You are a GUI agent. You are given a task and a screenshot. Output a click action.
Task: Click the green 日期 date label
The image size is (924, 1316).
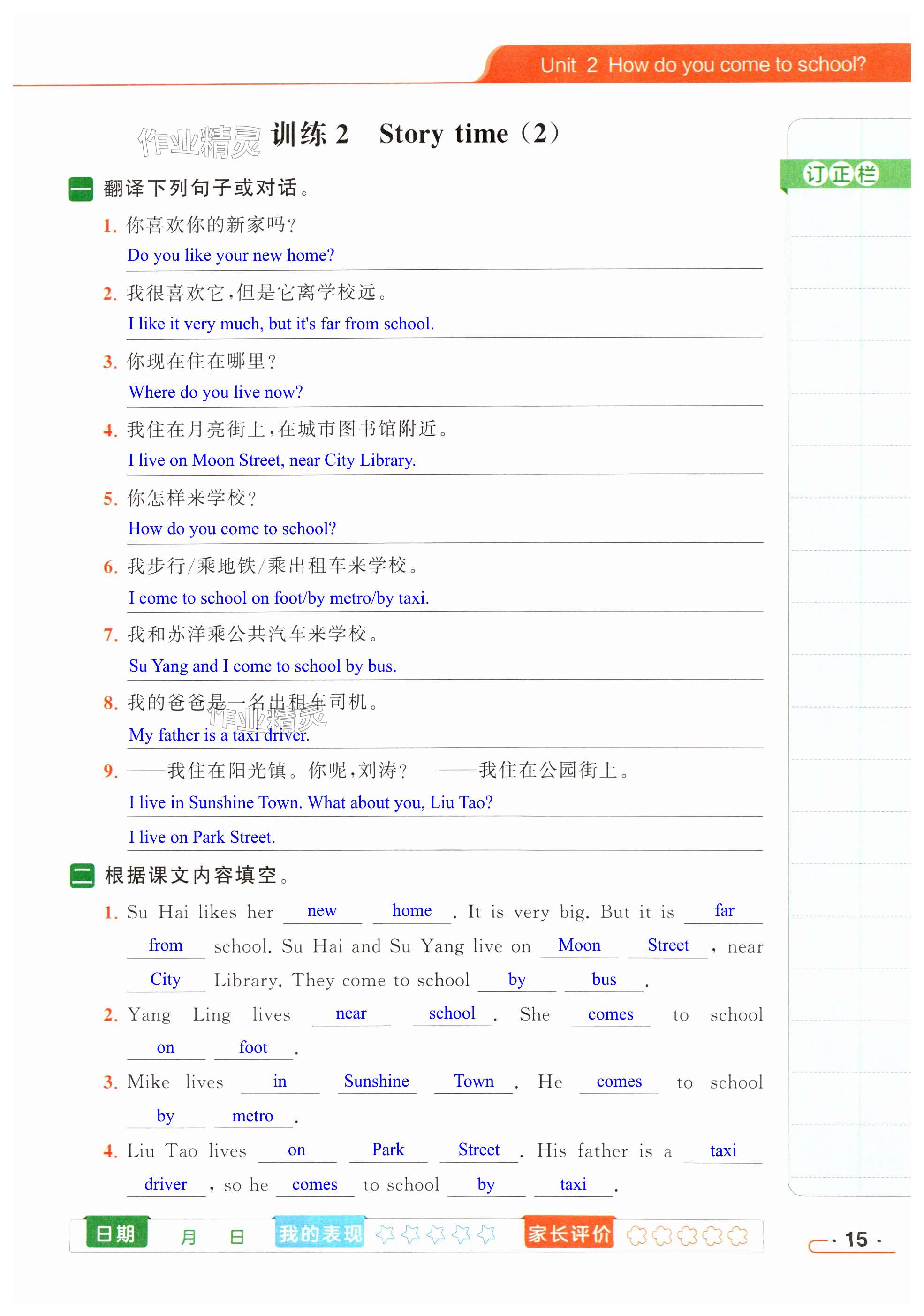(x=116, y=1233)
